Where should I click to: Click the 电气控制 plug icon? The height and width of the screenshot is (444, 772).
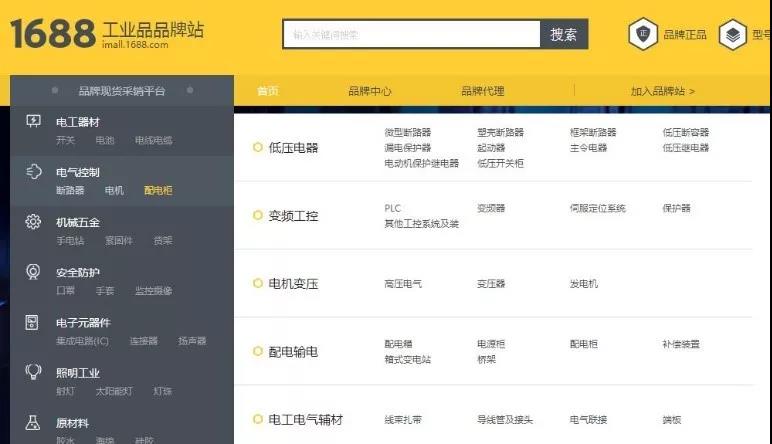pyautogui.click(x=33, y=172)
